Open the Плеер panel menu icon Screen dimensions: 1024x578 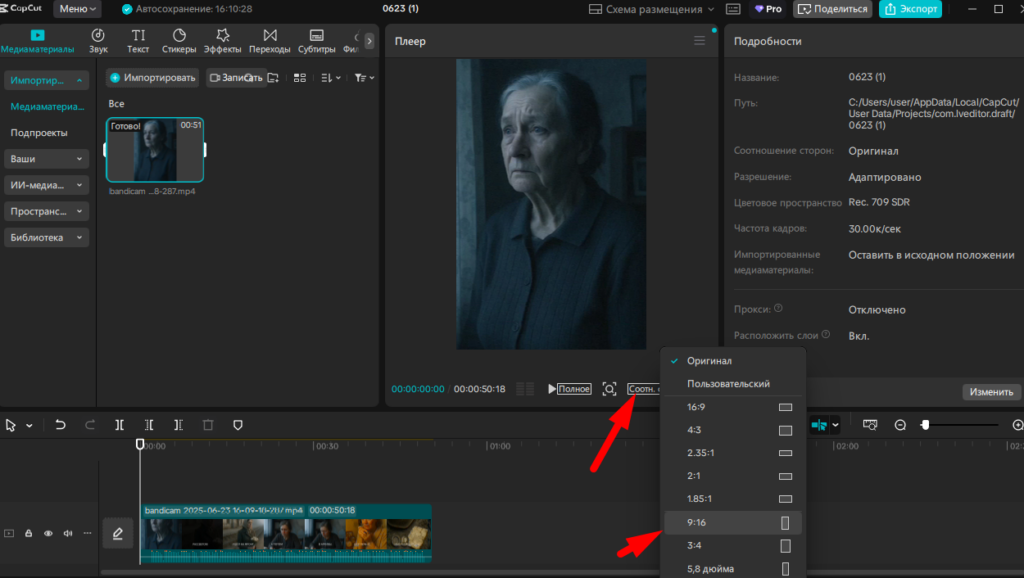(699, 40)
